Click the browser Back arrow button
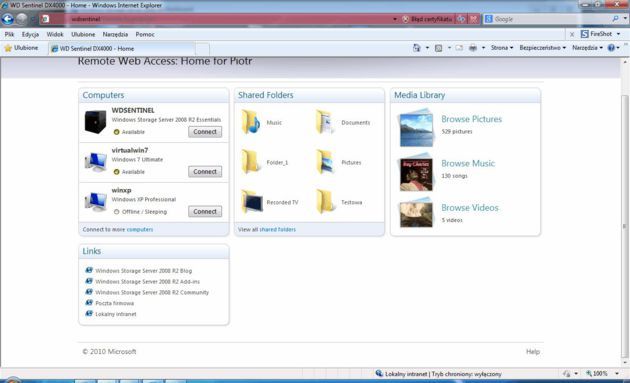630x383 pixels. [8, 19]
